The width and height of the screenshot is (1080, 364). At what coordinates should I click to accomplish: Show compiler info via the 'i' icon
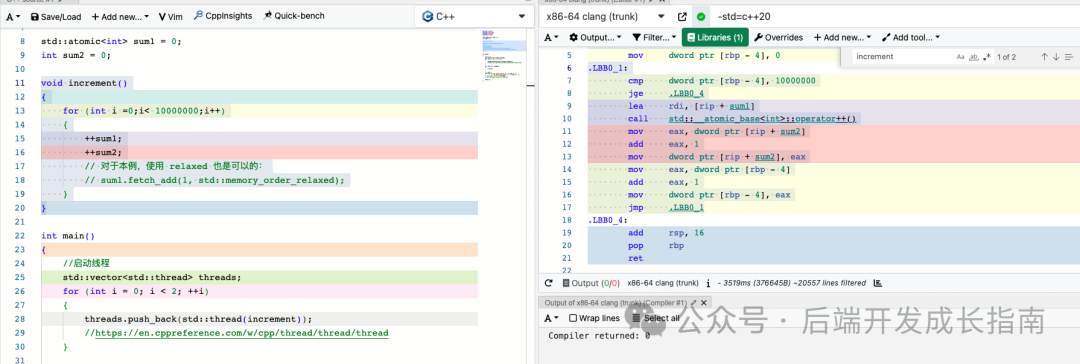[708, 283]
